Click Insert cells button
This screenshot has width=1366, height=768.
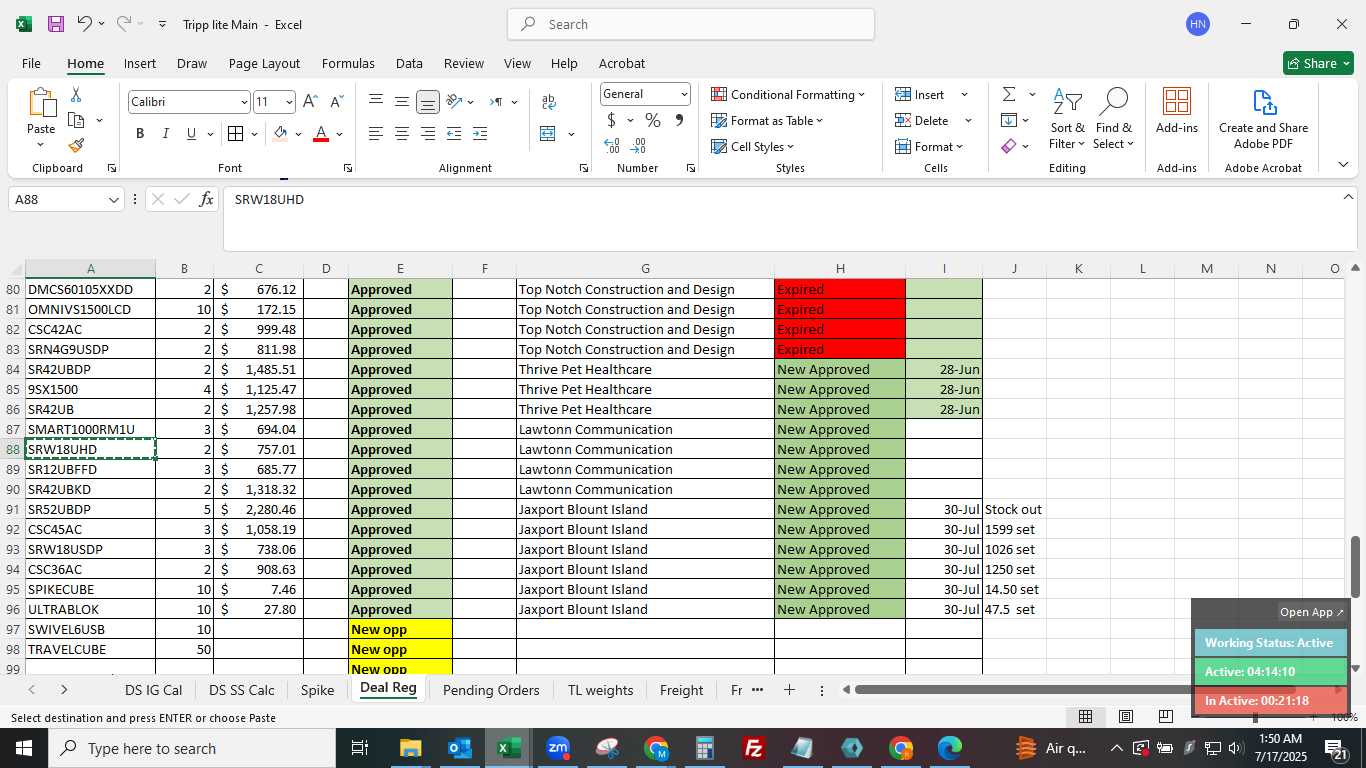[920, 95]
